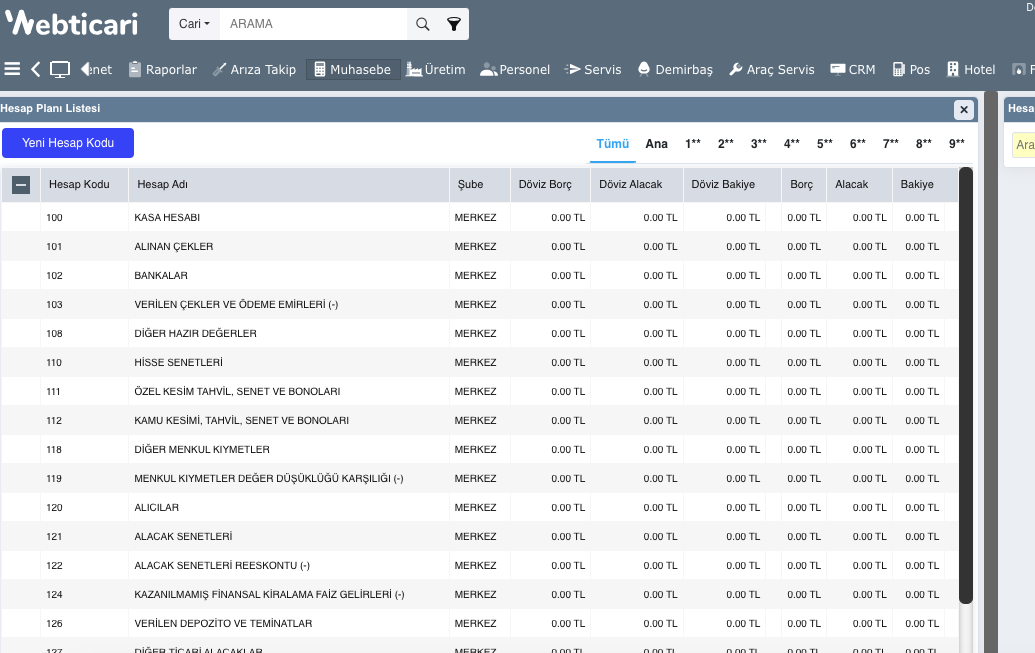Switch to the Ana accounts tab

(x=656, y=144)
